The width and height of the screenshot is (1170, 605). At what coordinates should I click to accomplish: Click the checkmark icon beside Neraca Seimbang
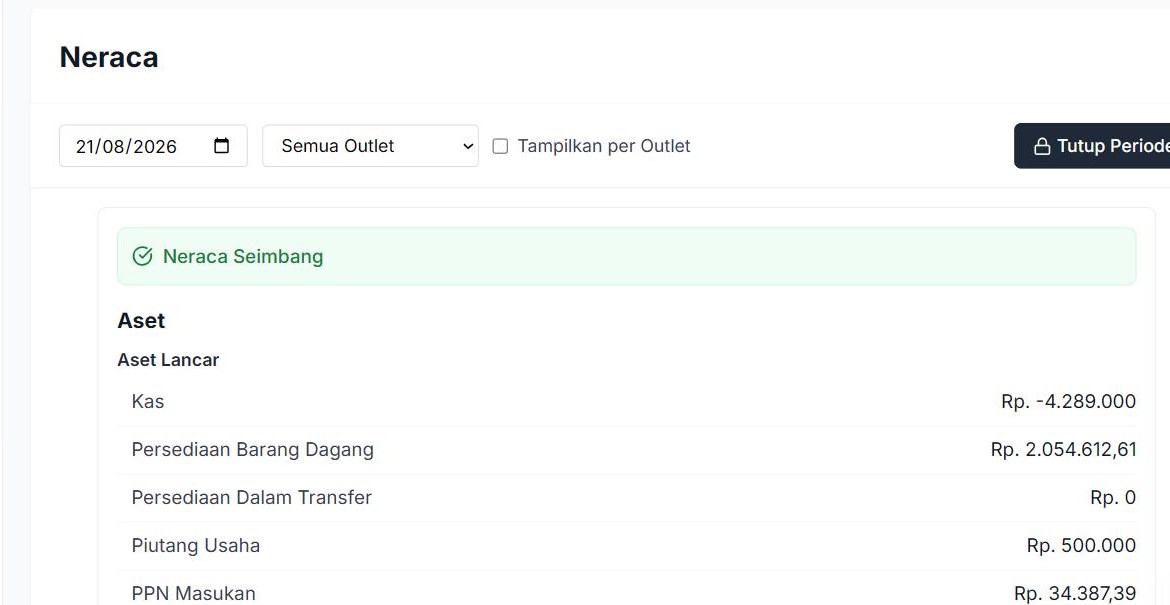pos(143,256)
